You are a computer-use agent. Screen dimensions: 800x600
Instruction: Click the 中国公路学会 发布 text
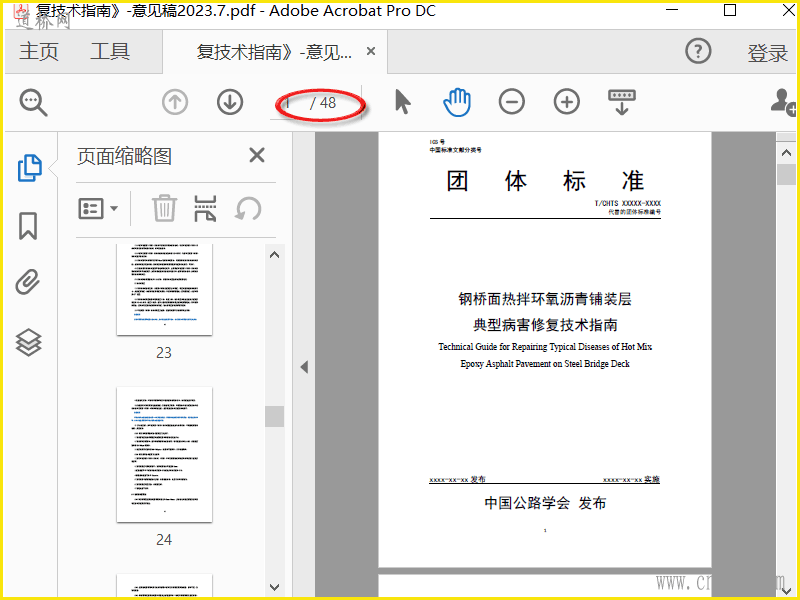pos(545,503)
